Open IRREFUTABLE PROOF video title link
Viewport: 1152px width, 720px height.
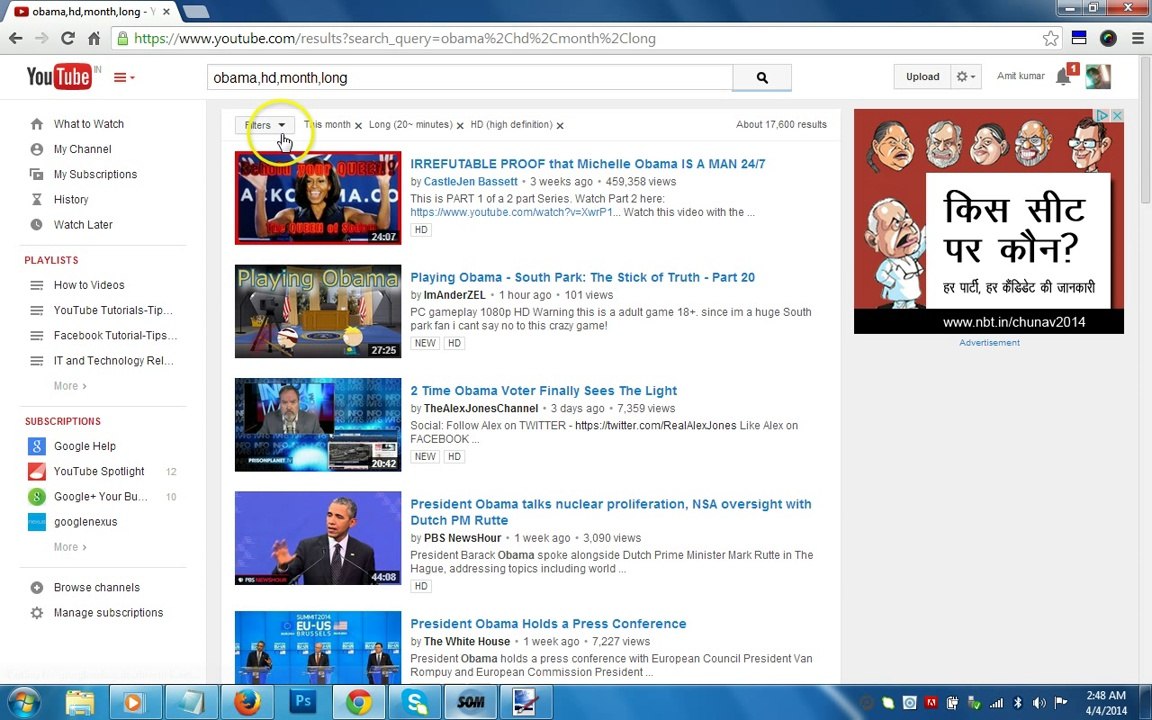[588, 164]
